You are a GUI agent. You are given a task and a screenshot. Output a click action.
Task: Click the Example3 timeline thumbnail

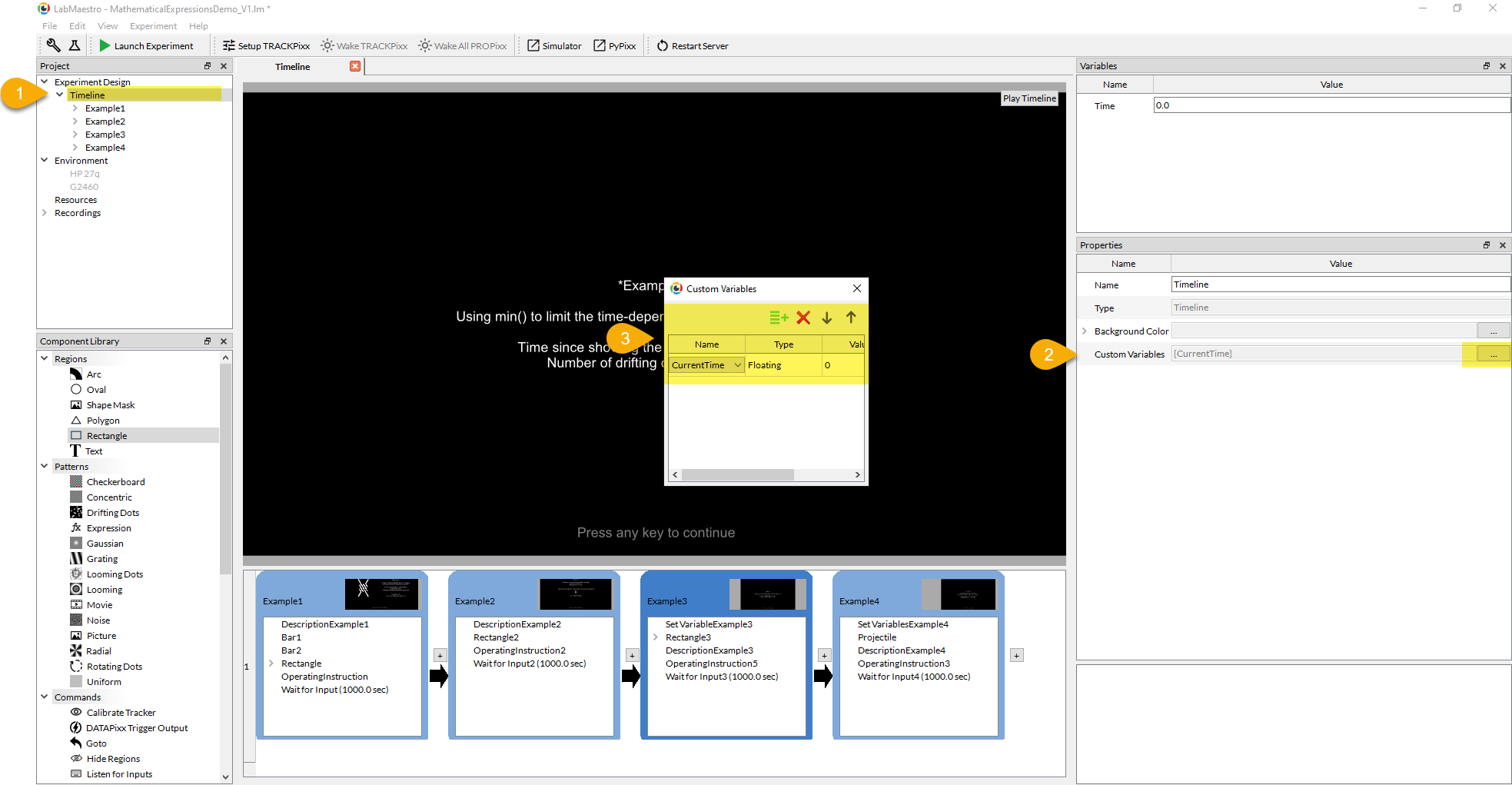tap(766, 594)
